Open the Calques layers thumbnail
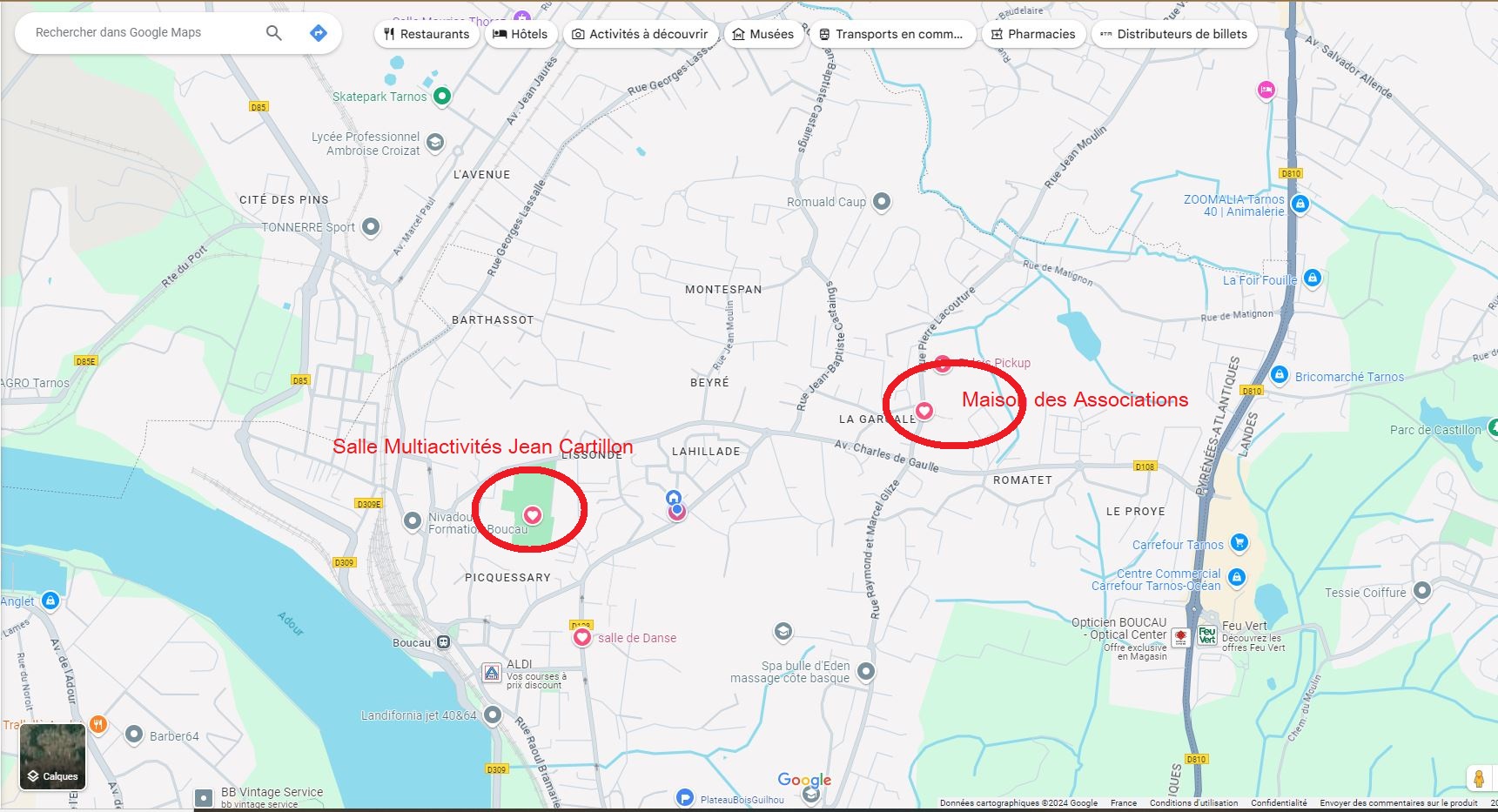 (53, 755)
